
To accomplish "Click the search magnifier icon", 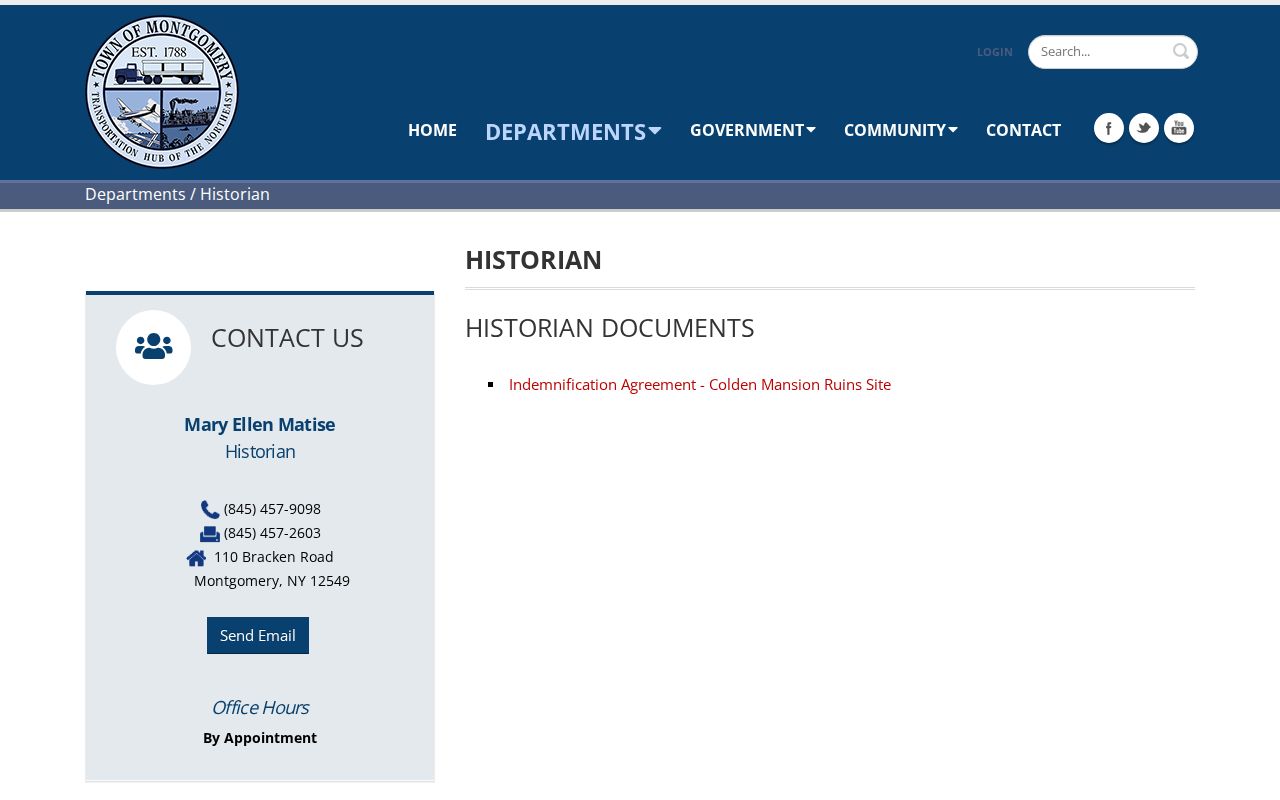I will pyautogui.click(x=1181, y=51).
